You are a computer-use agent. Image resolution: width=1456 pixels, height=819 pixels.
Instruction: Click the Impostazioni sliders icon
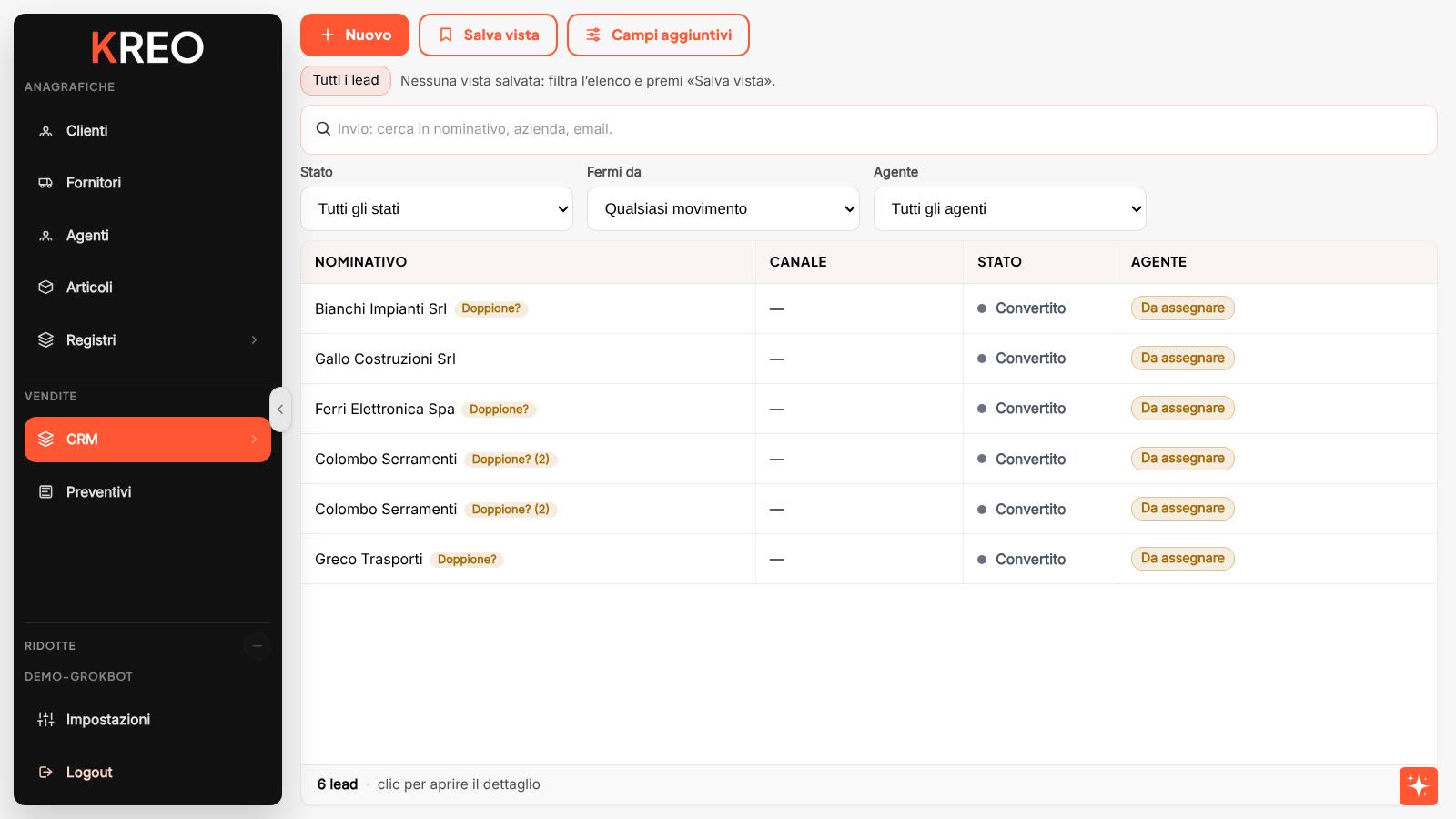(45, 720)
